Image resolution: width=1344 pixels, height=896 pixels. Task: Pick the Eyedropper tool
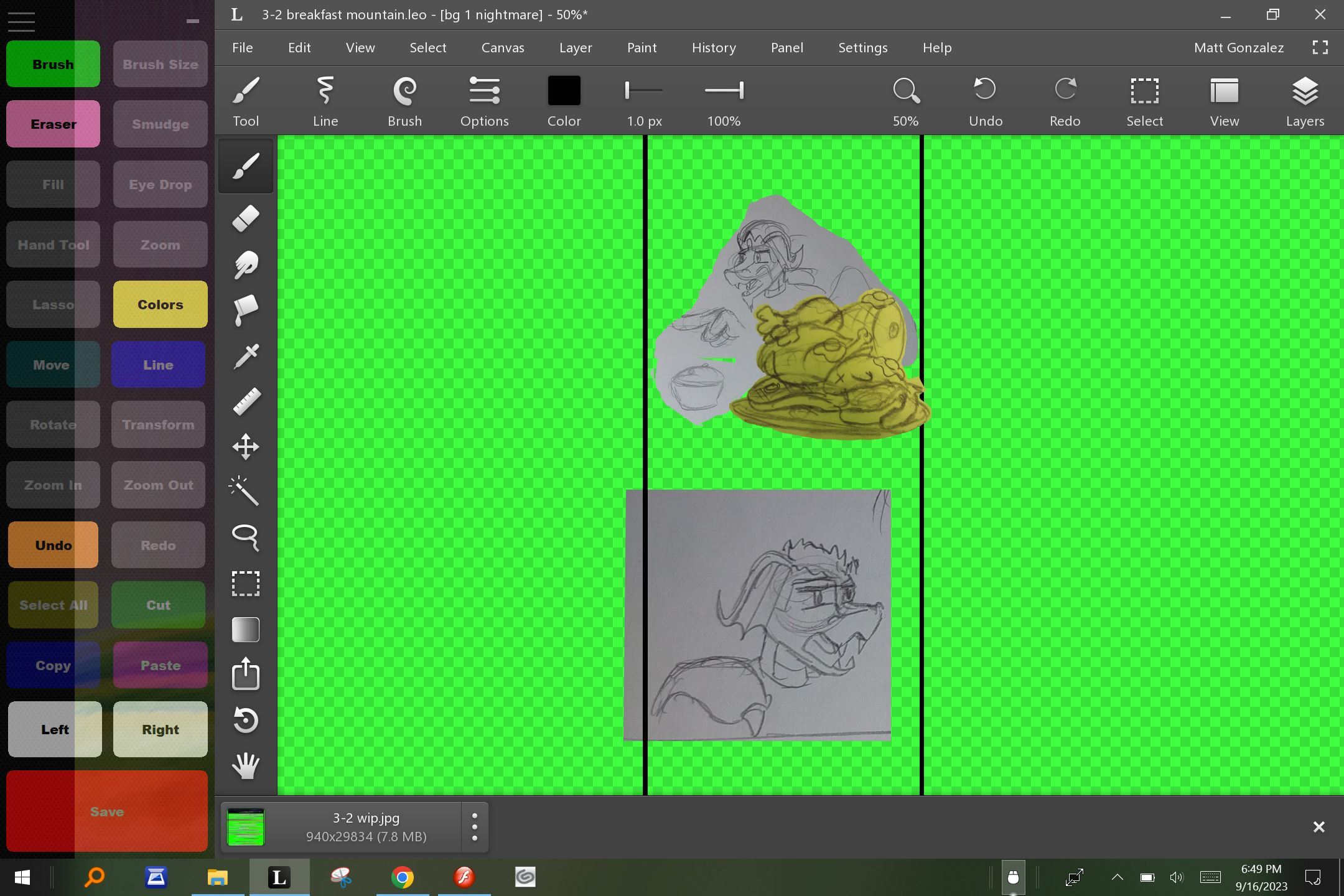click(245, 356)
